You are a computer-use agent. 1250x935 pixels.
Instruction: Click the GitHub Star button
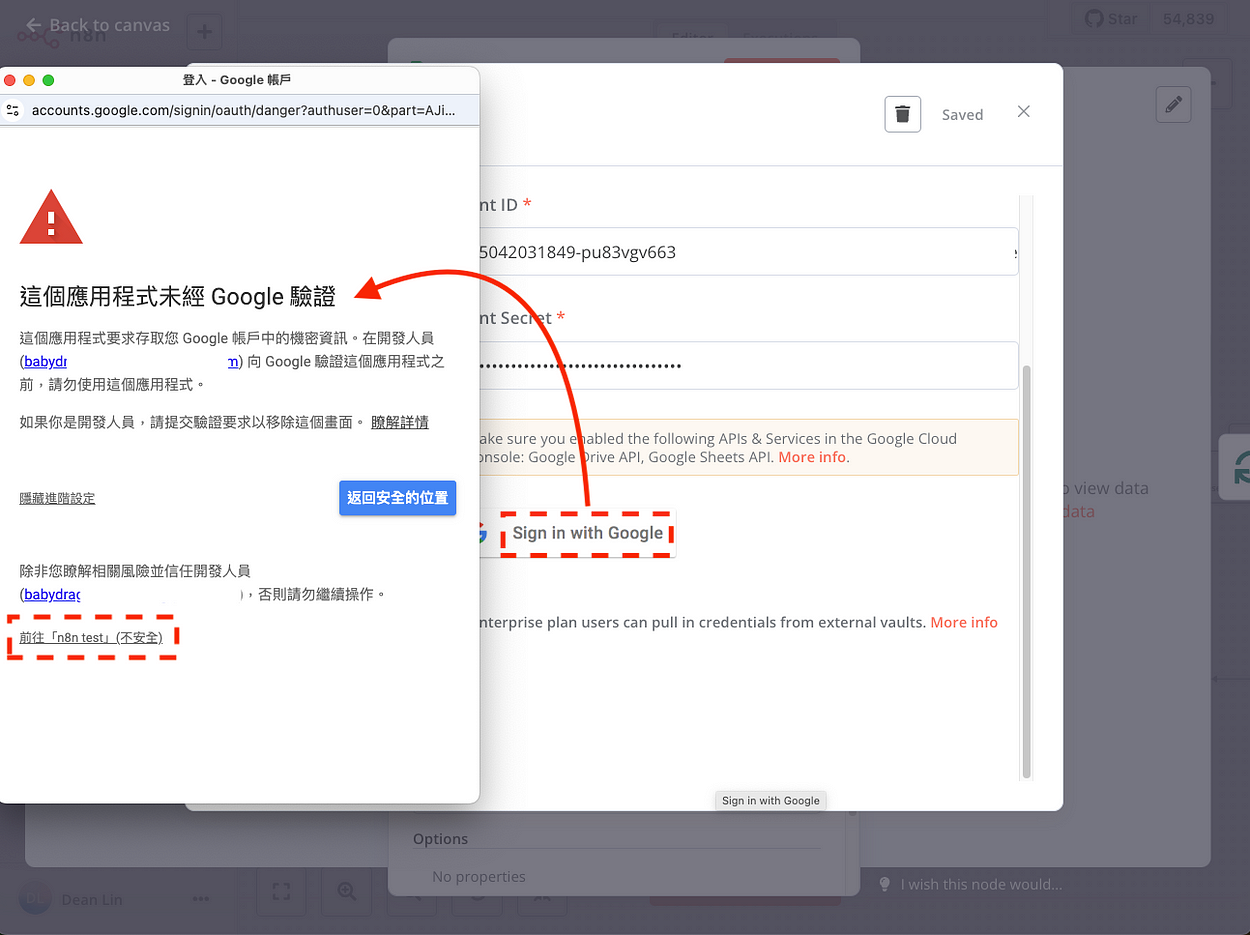[x=1111, y=18]
